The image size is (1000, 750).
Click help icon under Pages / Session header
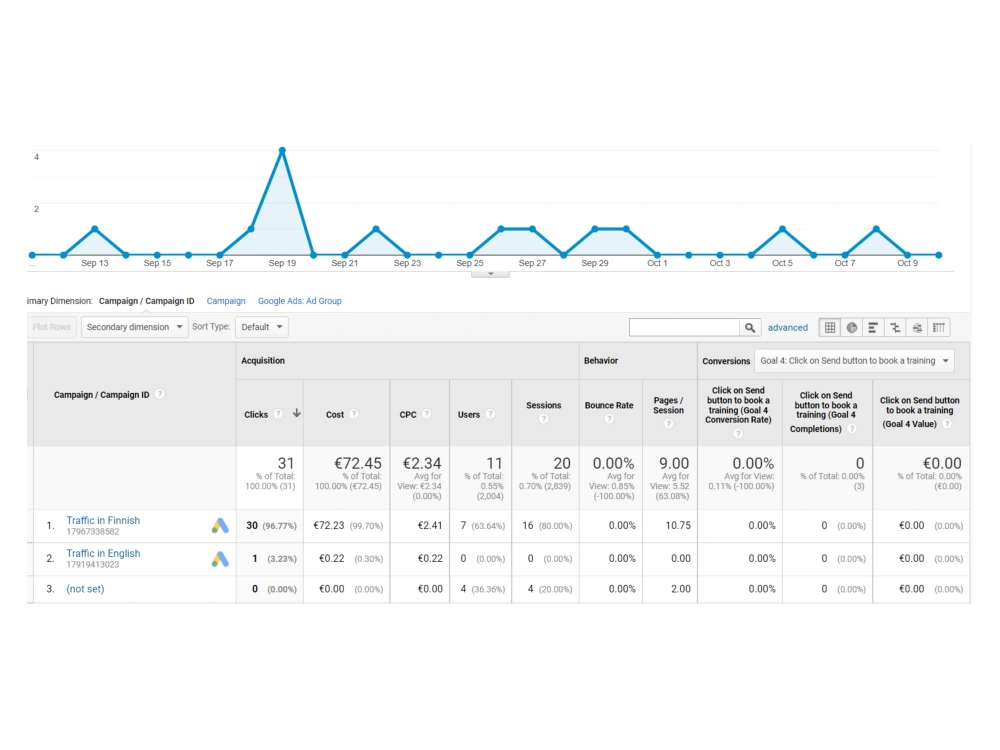tap(668, 423)
